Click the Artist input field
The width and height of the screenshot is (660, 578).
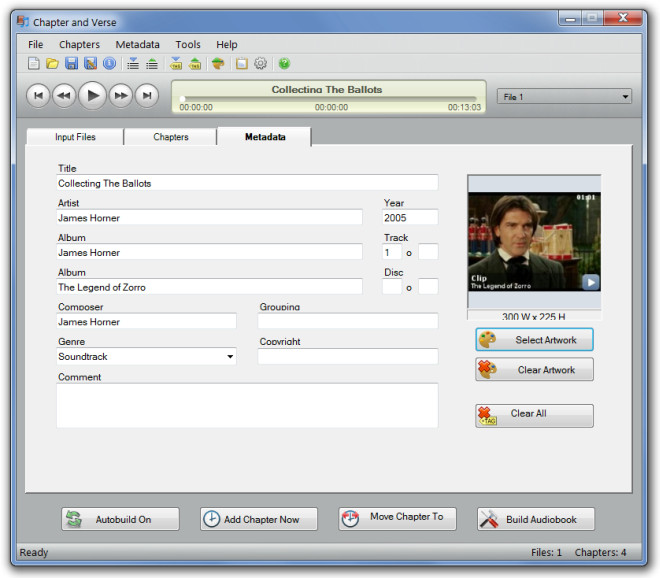(209, 218)
